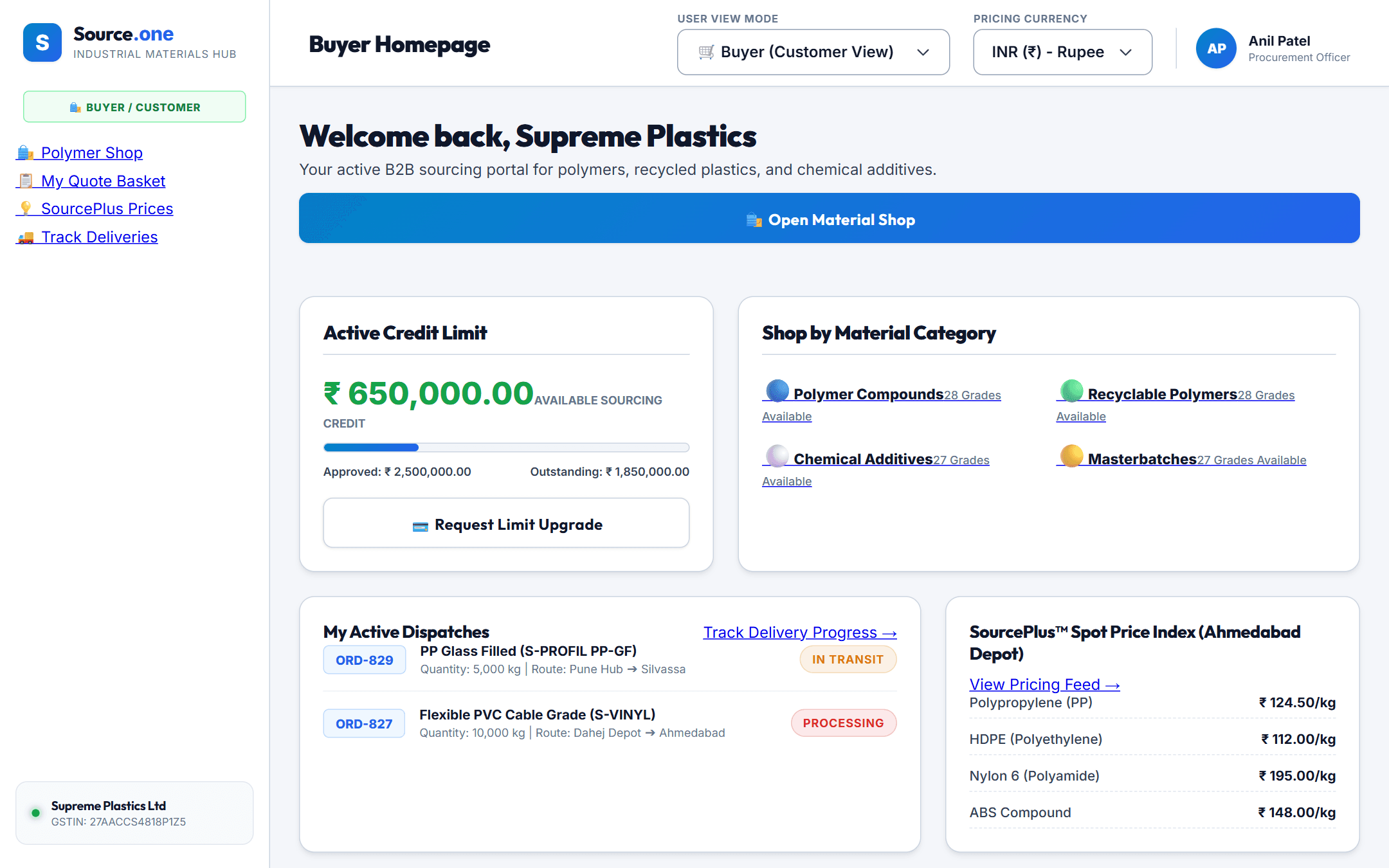This screenshot has height=868, width=1389.
Task: Click the Chemical Additives sphere icon
Action: point(777,456)
